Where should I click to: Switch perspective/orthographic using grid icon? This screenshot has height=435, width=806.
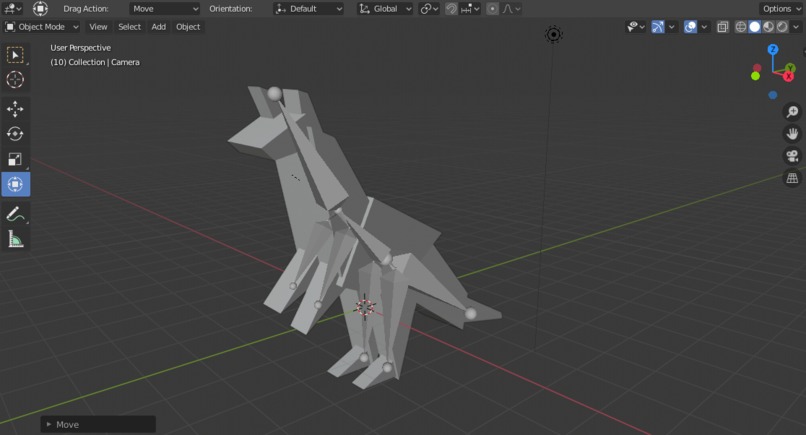point(792,178)
